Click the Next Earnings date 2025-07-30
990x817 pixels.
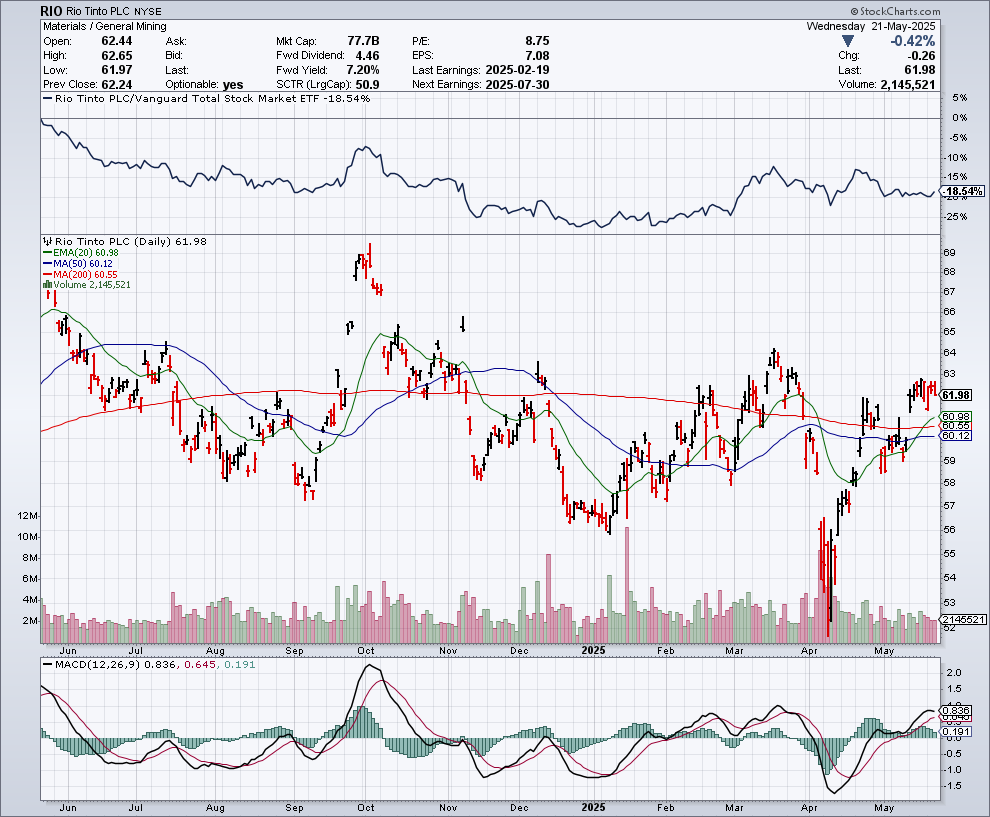[x=517, y=85]
